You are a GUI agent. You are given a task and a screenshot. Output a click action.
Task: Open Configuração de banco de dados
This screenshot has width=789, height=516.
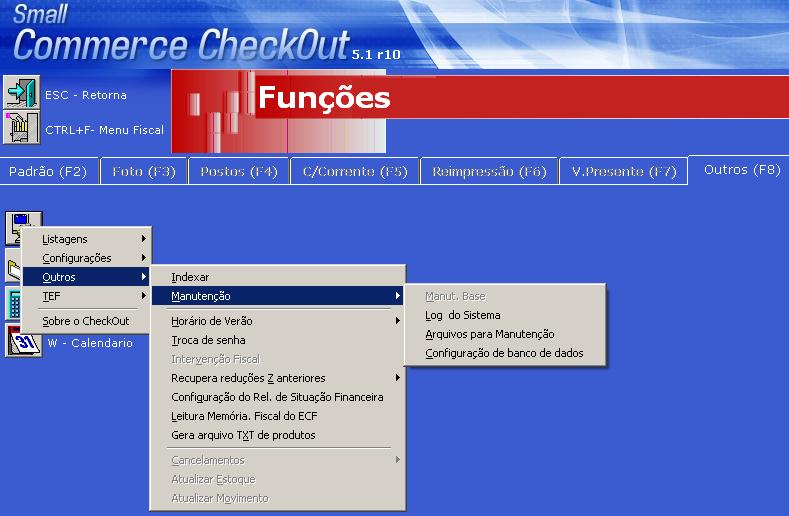505,353
